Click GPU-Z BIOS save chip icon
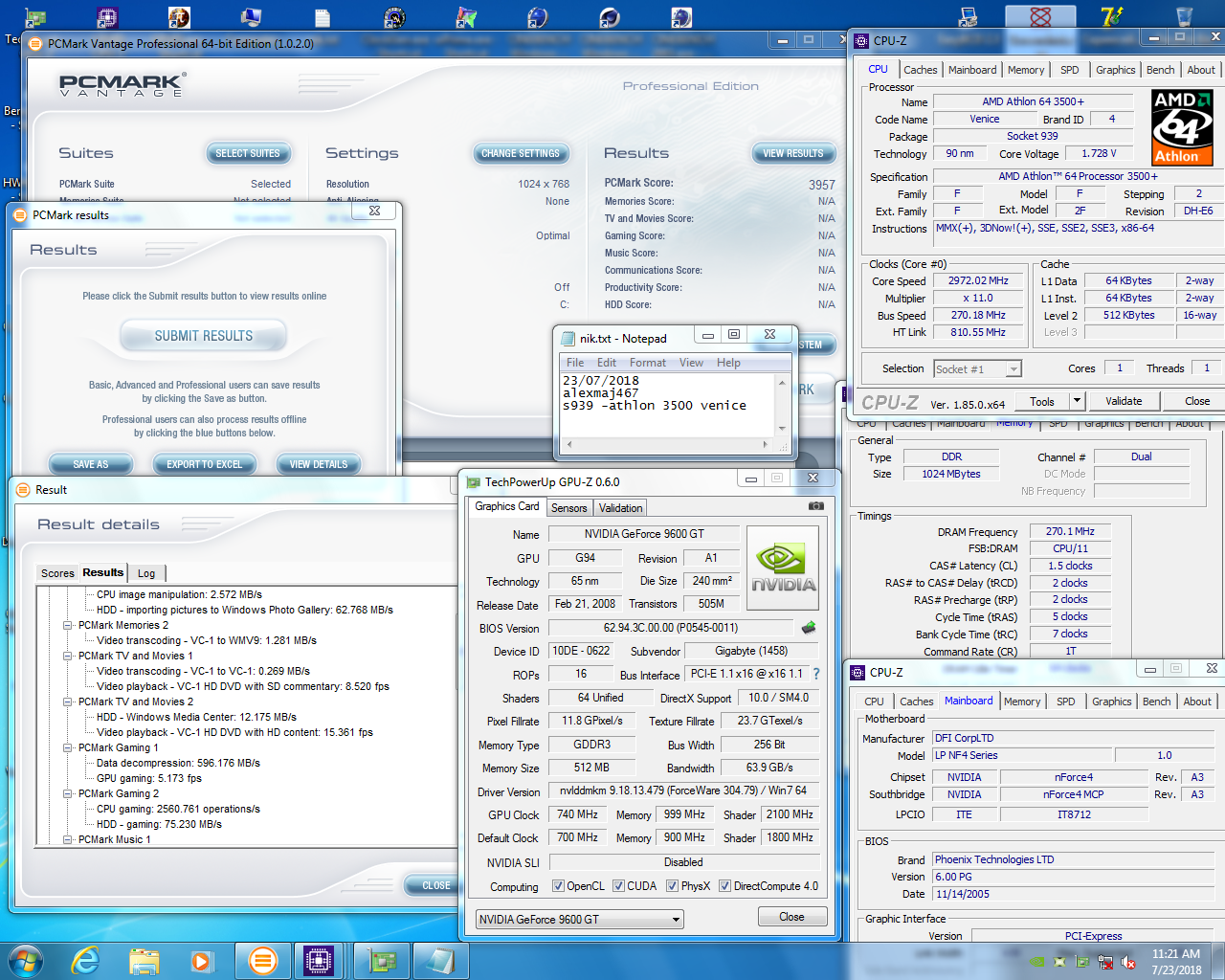The image size is (1225, 980). pyautogui.click(x=809, y=628)
